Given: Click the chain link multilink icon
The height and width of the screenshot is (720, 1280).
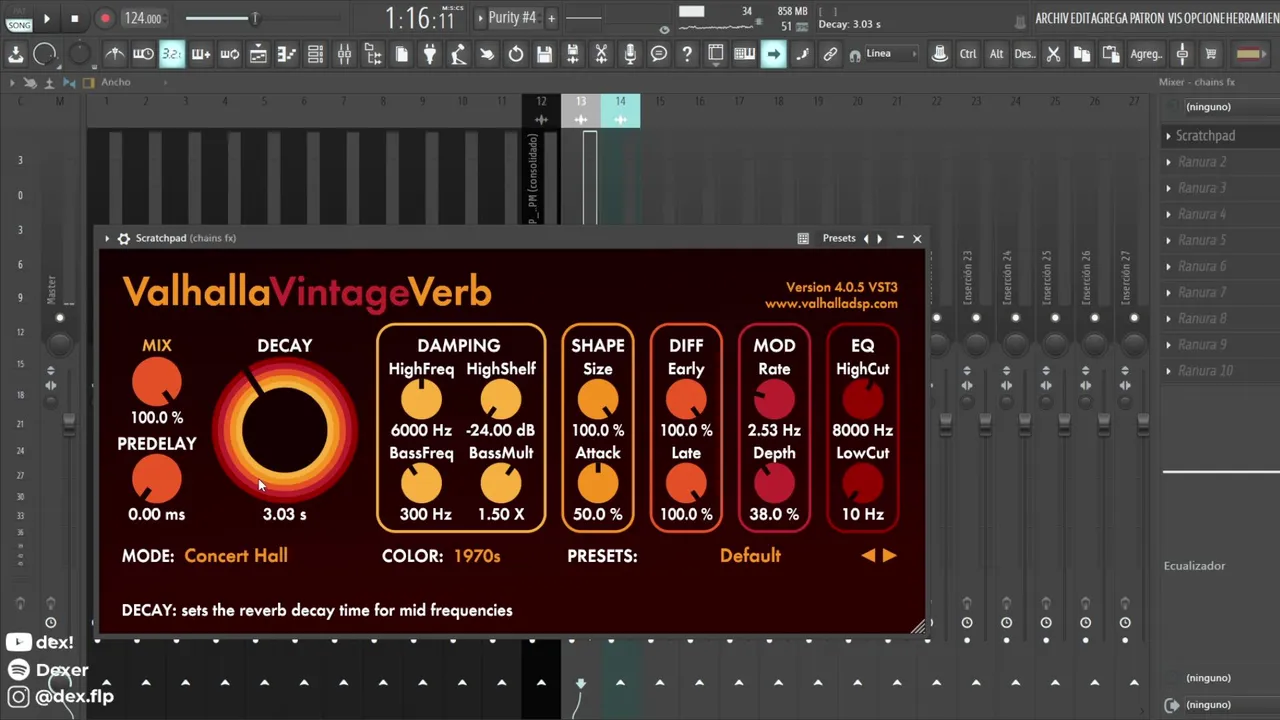Looking at the screenshot, I should (x=830, y=54).
